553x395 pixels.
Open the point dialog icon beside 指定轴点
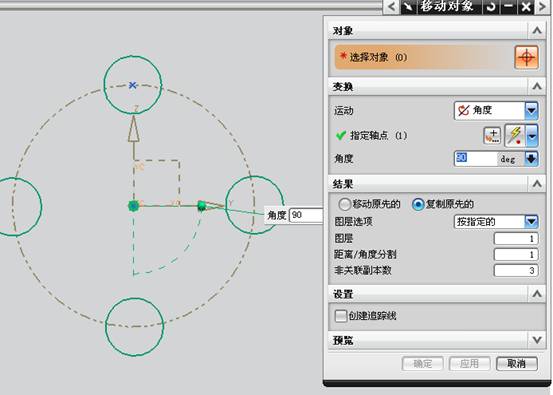pyautogui.click(x=492, y=136)
